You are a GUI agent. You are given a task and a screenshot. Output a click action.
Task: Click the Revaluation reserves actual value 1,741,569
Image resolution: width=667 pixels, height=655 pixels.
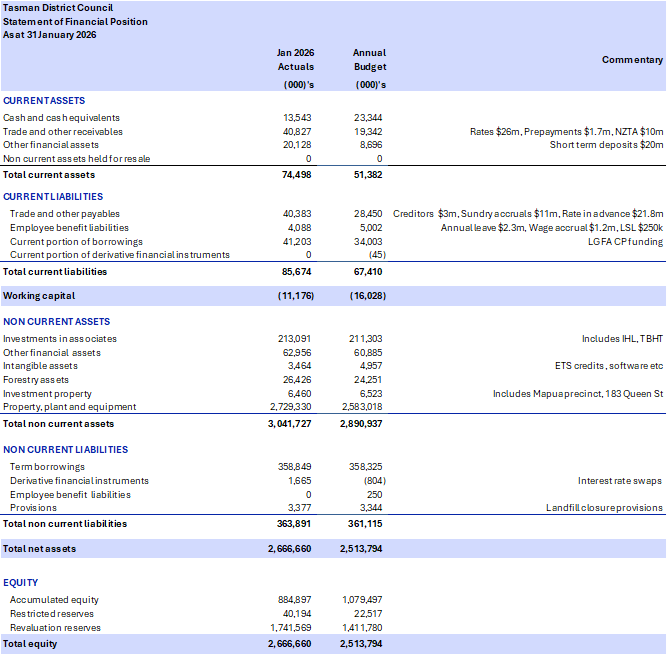pyautogui.click(x=290, y=628)
